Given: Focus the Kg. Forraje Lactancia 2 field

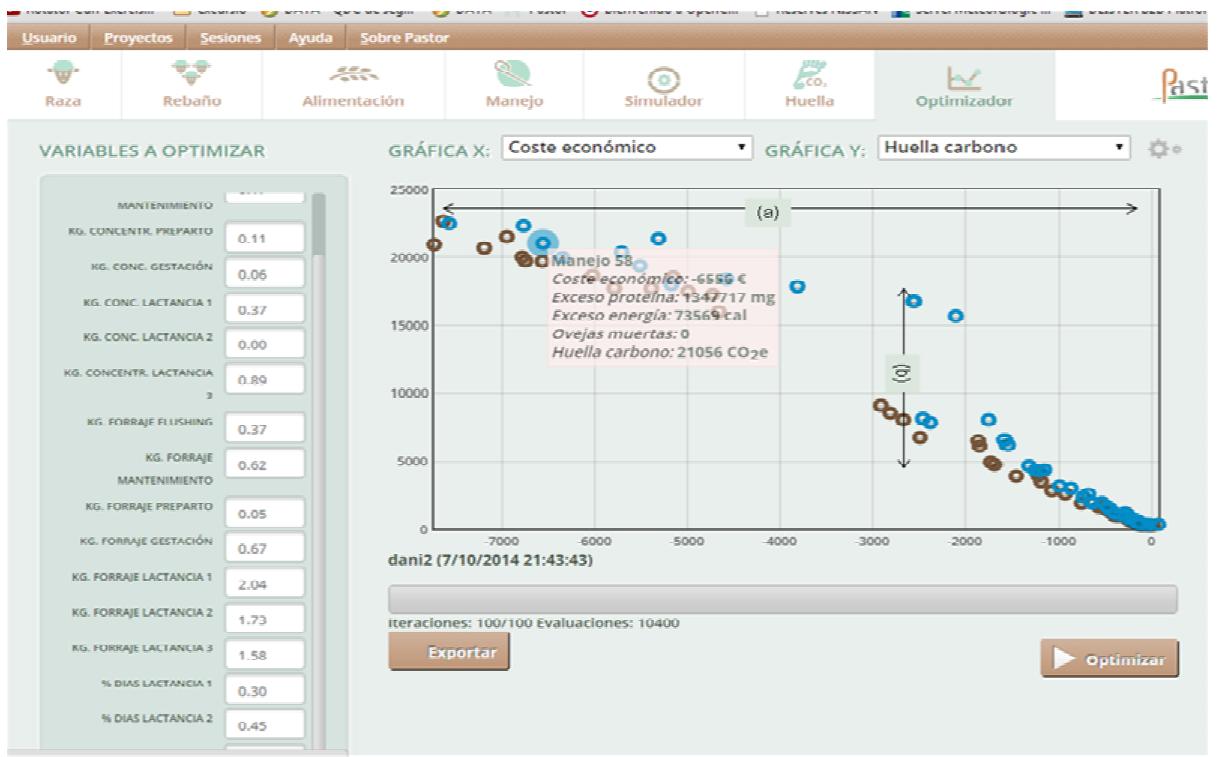Looking at the screenshot, I should [x=264, y=620].
